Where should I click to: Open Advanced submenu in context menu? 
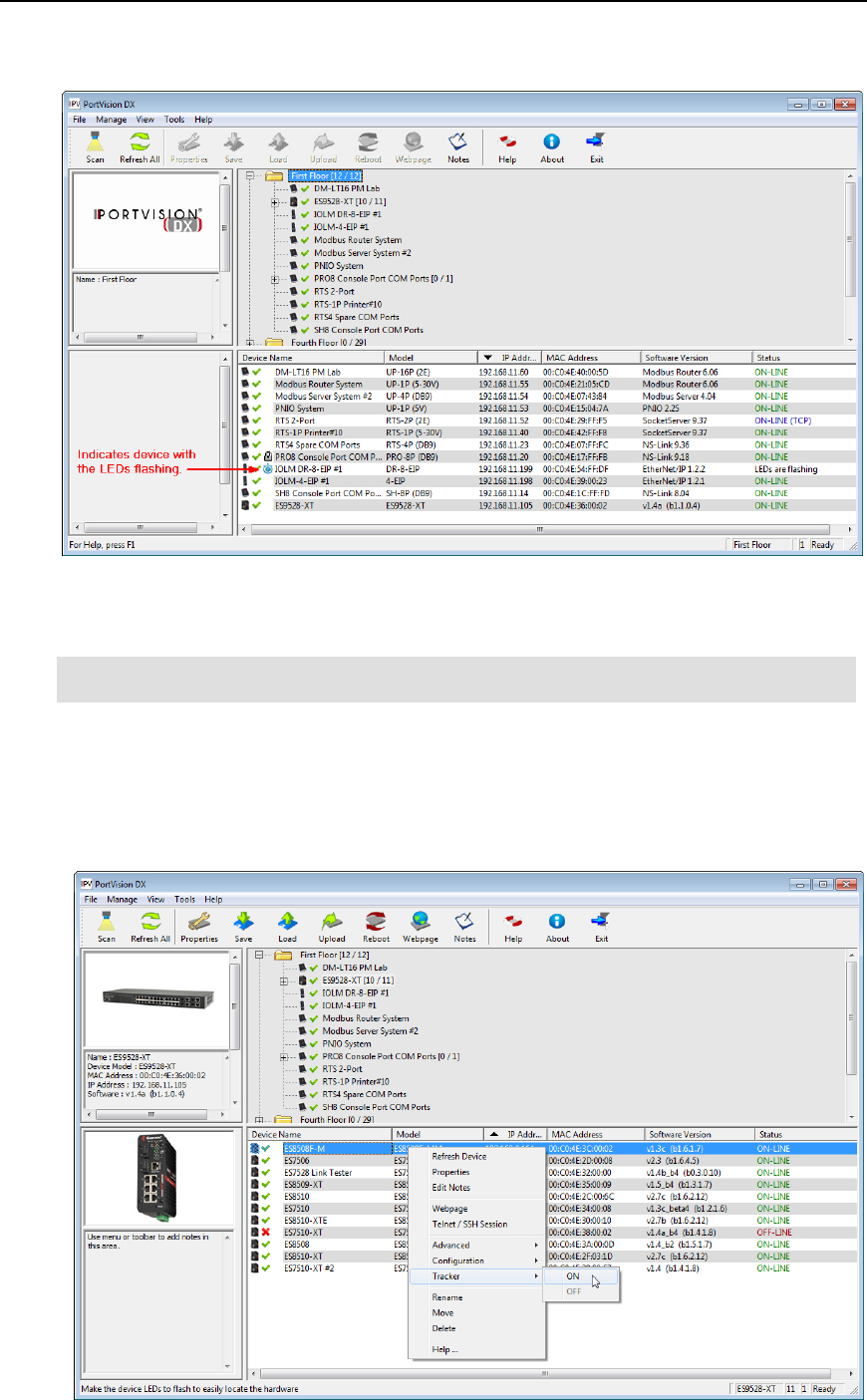click(477, 1245)
